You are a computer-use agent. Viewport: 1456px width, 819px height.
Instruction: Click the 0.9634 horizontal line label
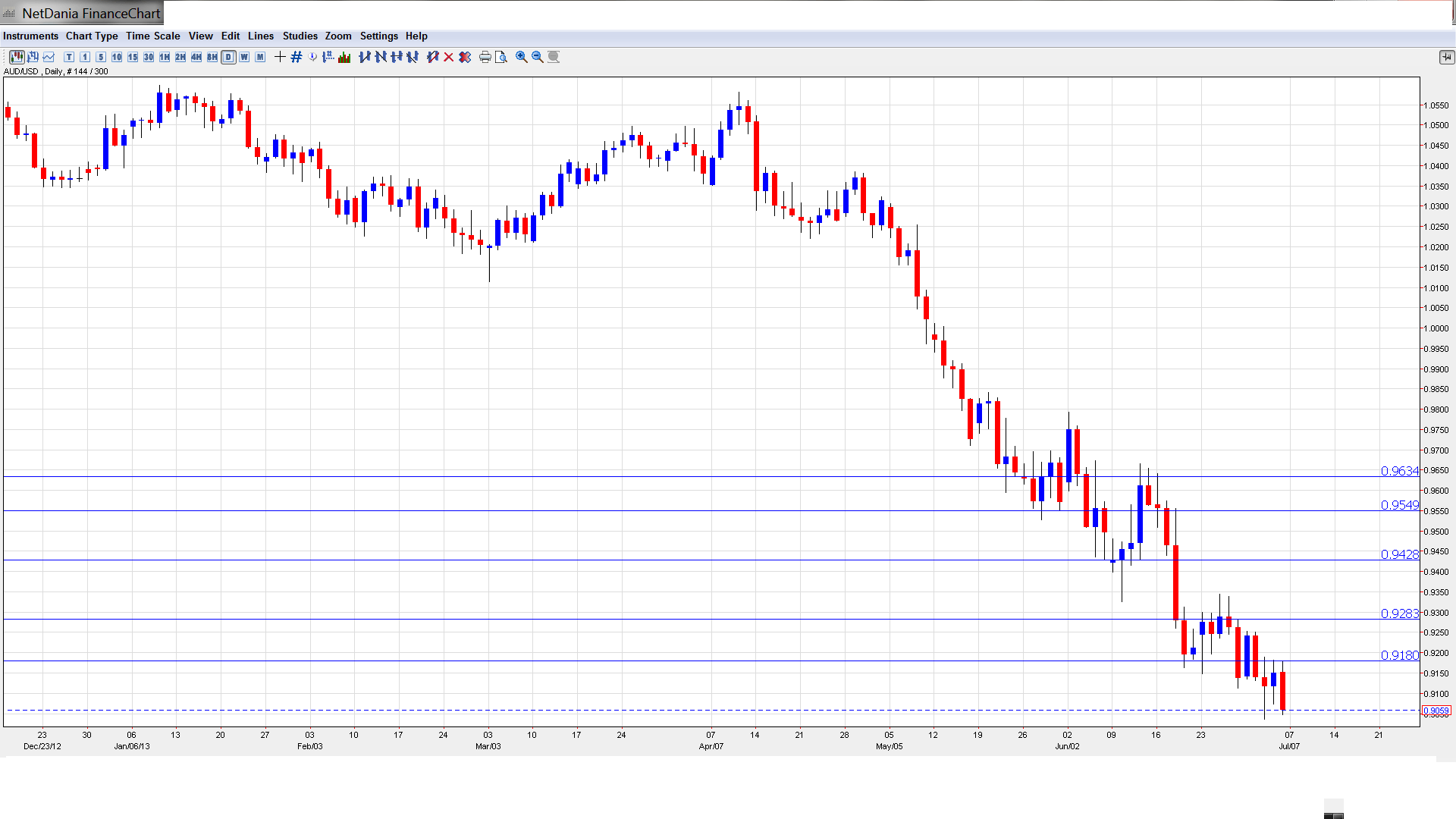tap(1398, 471)
